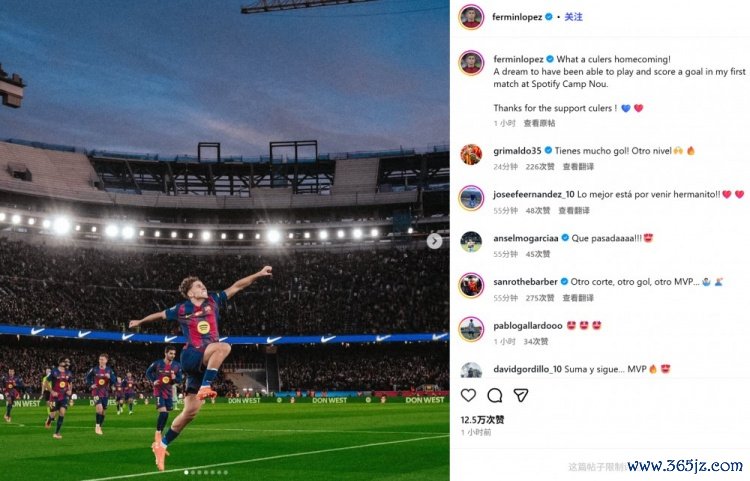The width and height of the screenshot is (750, 481).
Task: Share the post with the paper plane icon
Action: coord(520,395)
